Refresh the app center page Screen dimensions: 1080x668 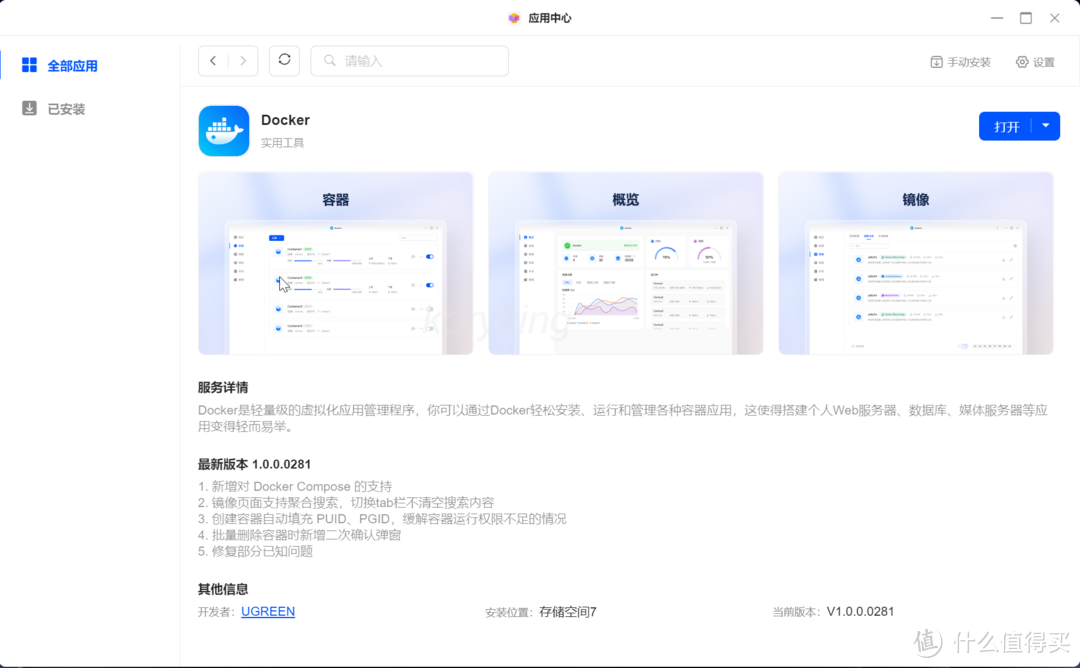[284, 60]
